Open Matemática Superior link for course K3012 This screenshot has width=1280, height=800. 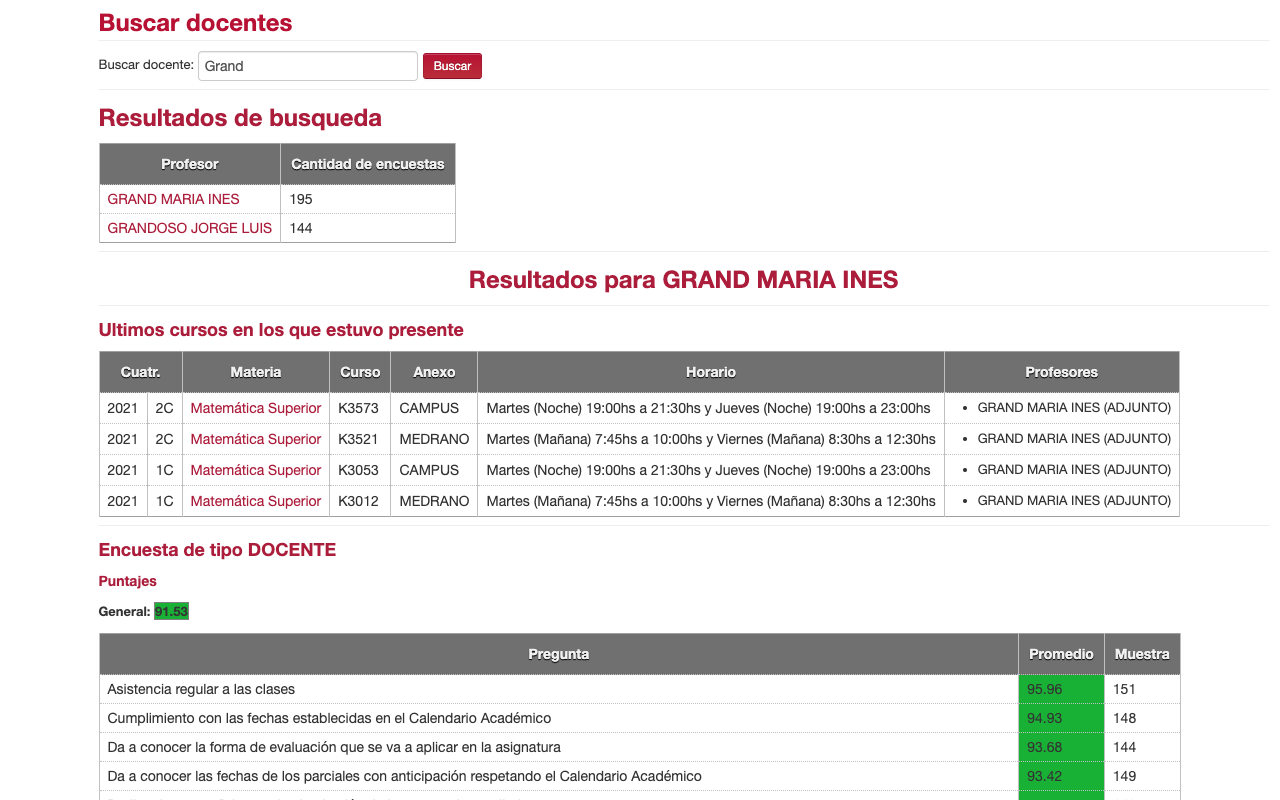255,501
